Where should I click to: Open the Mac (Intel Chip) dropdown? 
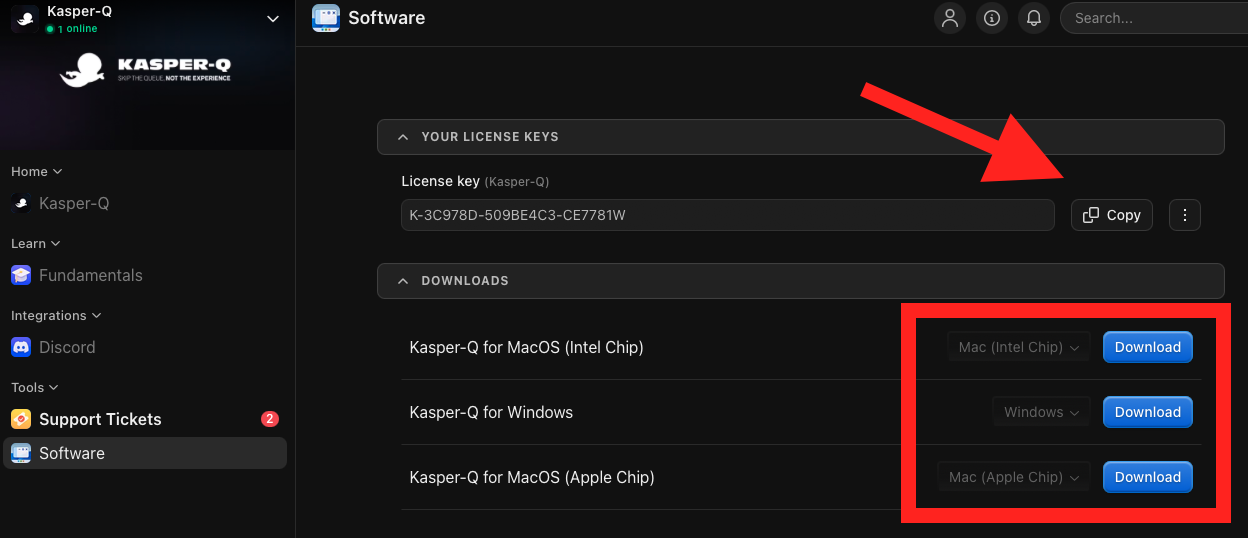pyautogui.click(x=1018, y=347)
